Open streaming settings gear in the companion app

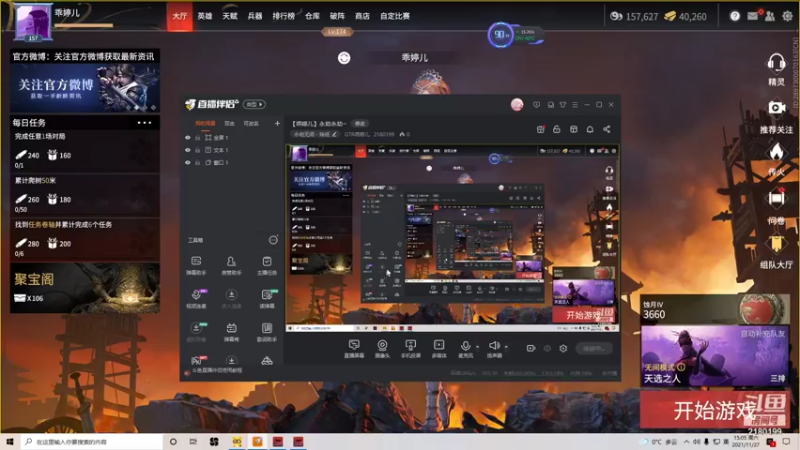(563, 348)
